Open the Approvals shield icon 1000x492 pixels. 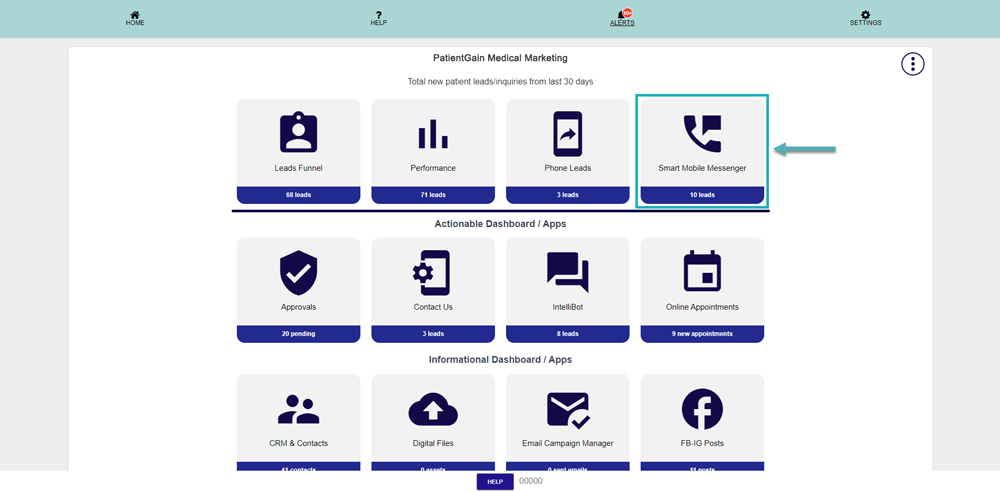pyautogui.click(x=298, y=273)
